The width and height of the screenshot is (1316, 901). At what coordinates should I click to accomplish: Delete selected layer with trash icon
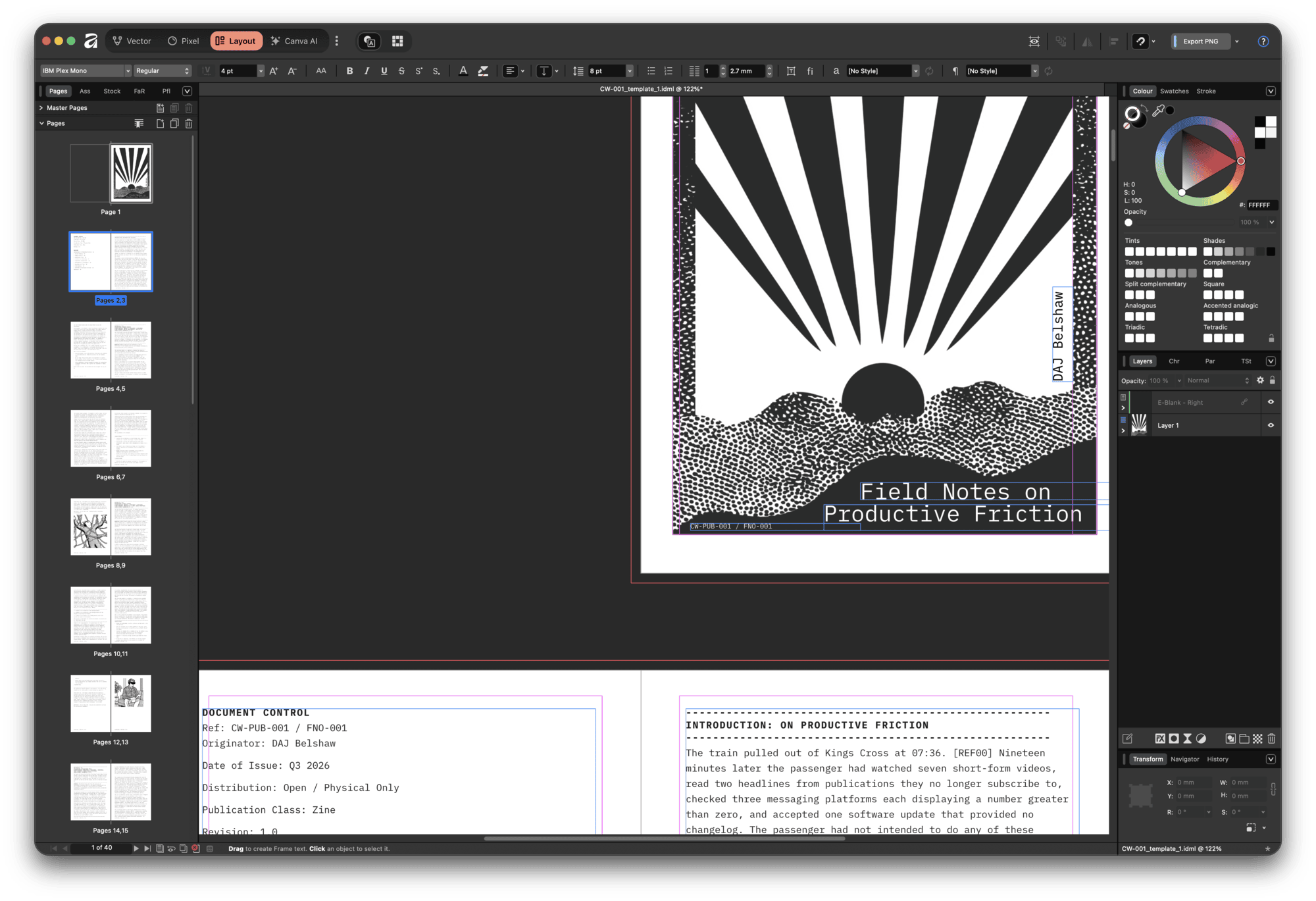pos(1271,738)
